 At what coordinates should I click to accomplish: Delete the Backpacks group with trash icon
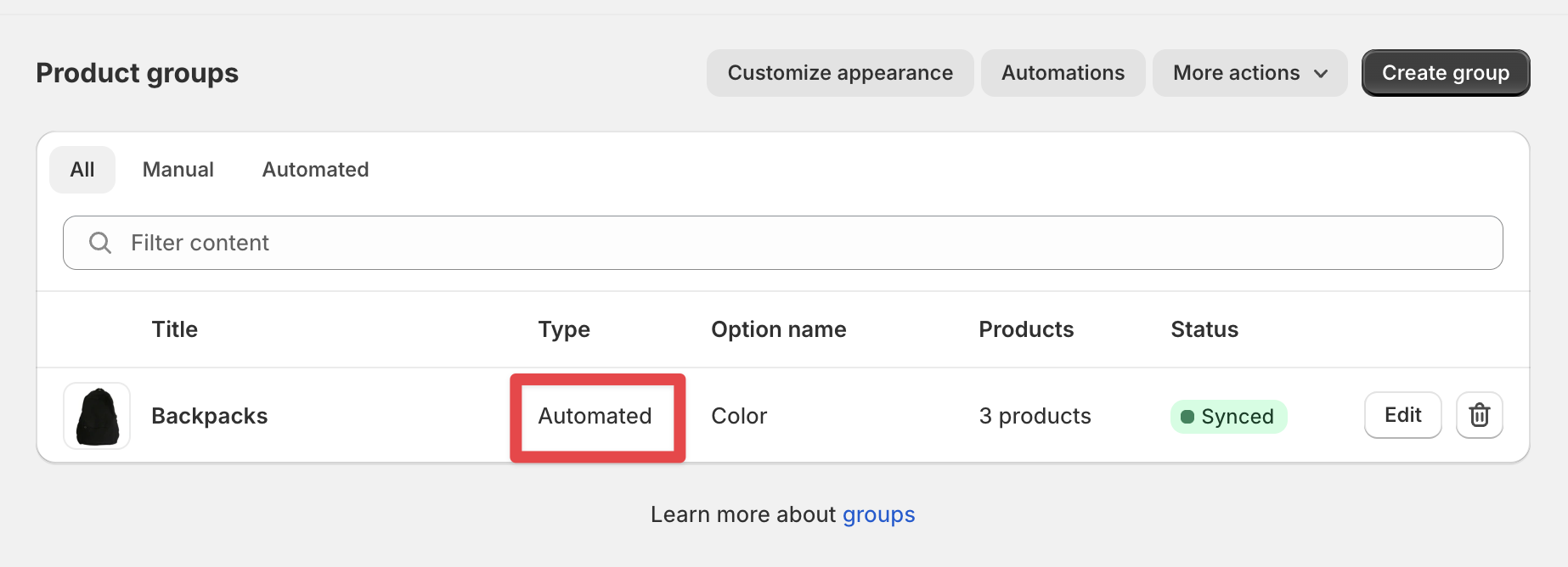1479,415
